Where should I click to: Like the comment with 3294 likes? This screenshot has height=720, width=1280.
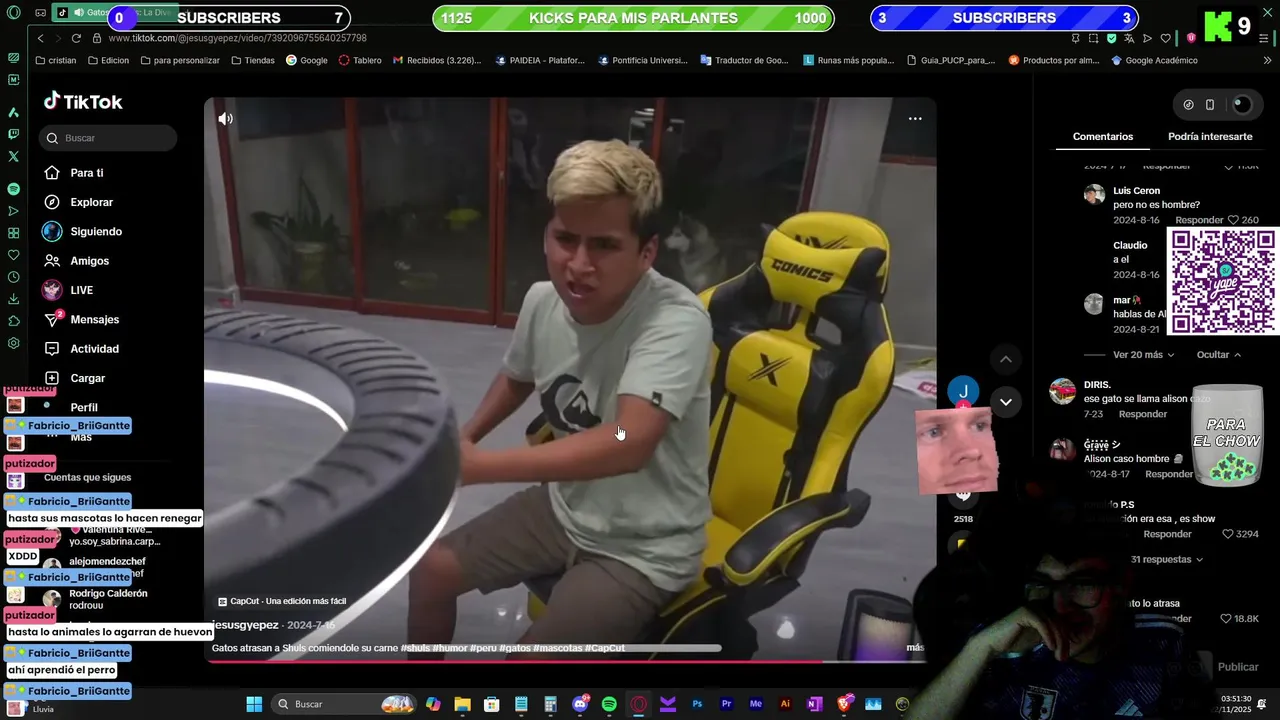coord(1228,534)
